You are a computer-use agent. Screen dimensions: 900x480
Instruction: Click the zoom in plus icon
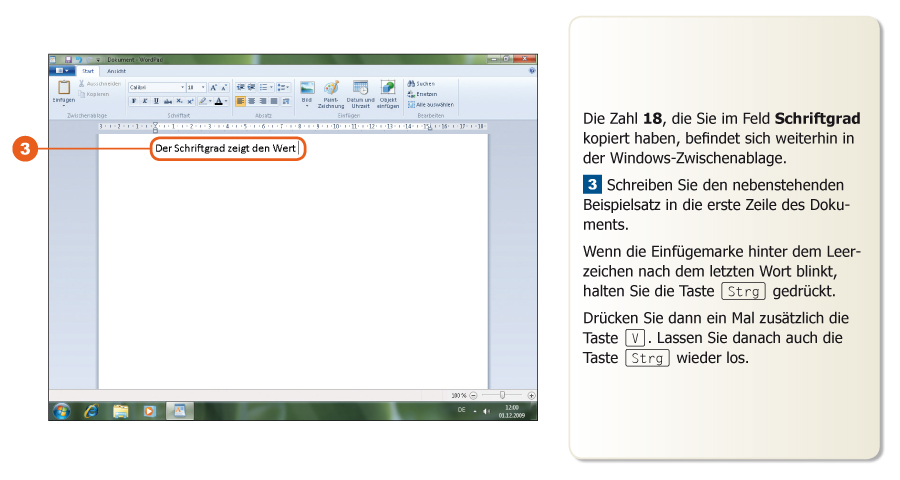click(531, 396)
